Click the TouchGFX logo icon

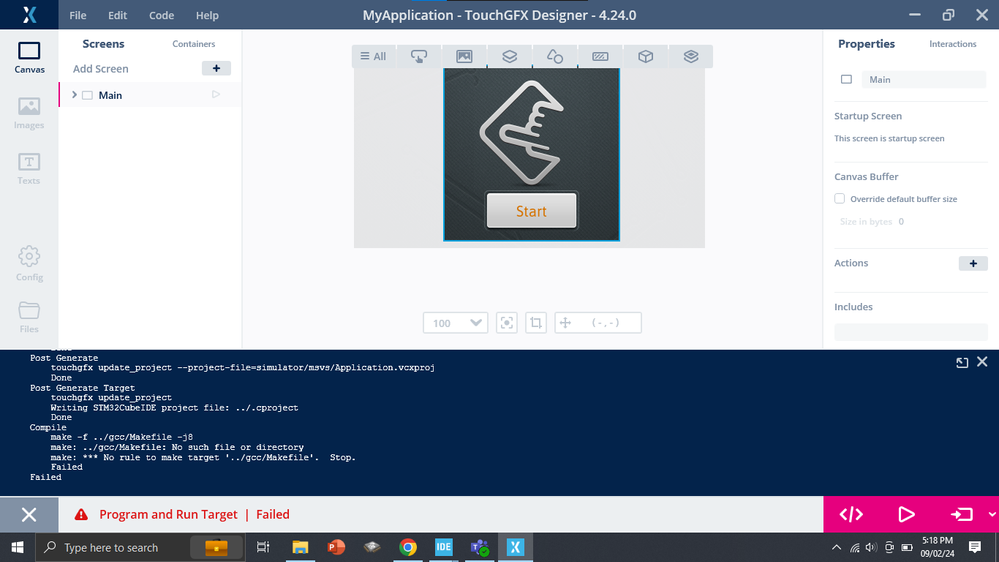tap(29, 15)
